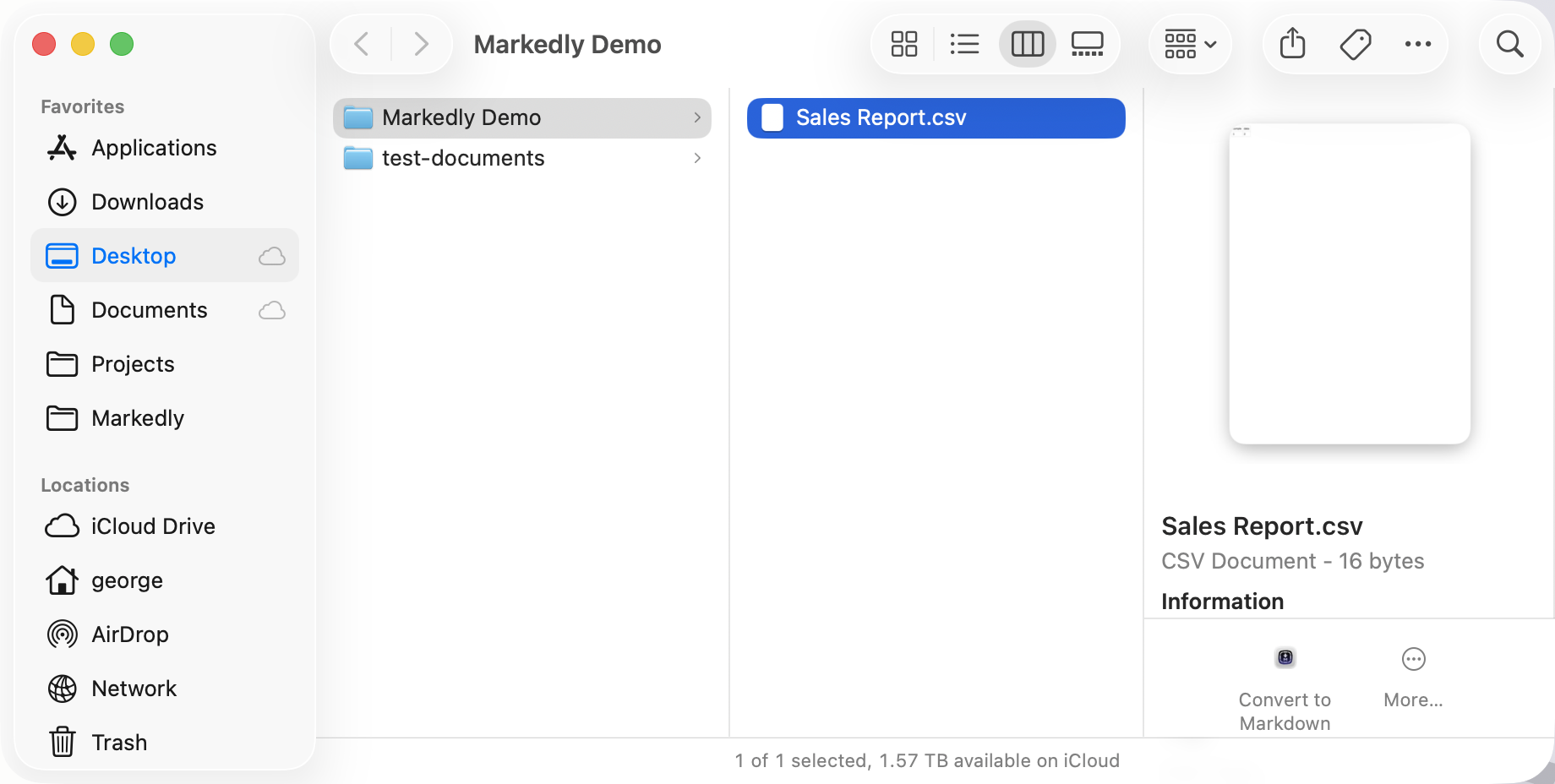Image resolution: width=1555 pixels, height=784 pixels.
Task: Select Desktop in the sidebar
Action: pyautogui.click(x=165, y=256)
